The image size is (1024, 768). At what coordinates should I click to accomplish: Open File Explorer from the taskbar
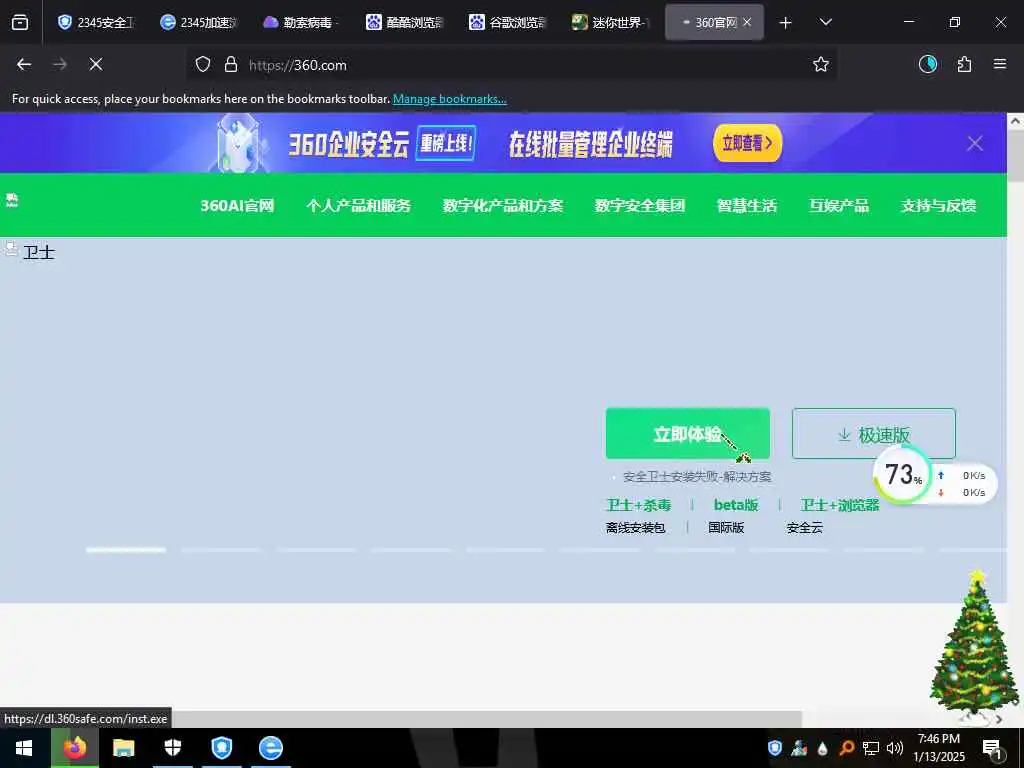tap(123, 748)
